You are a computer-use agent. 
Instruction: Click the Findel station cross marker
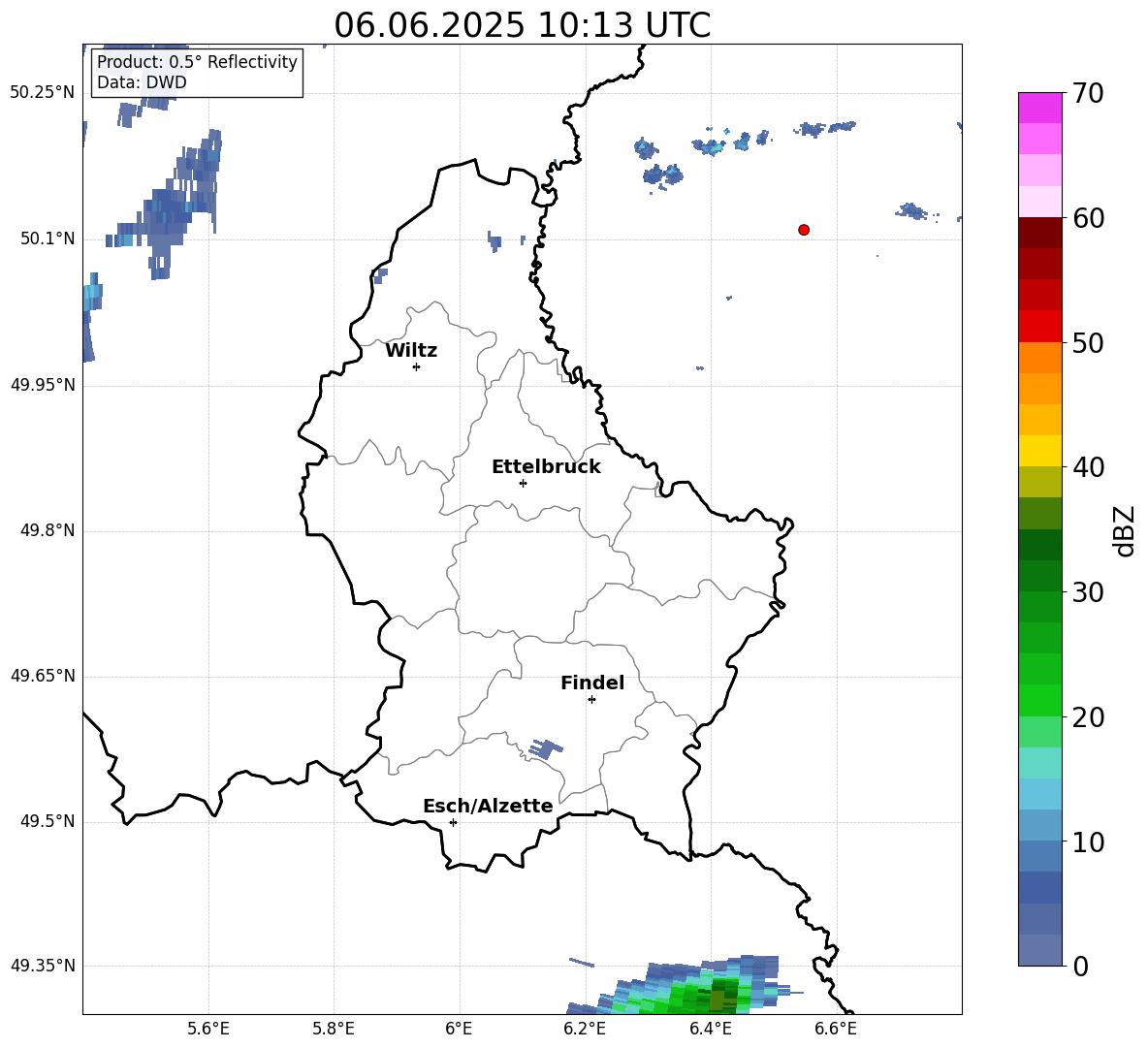click(x=591, y=700)
